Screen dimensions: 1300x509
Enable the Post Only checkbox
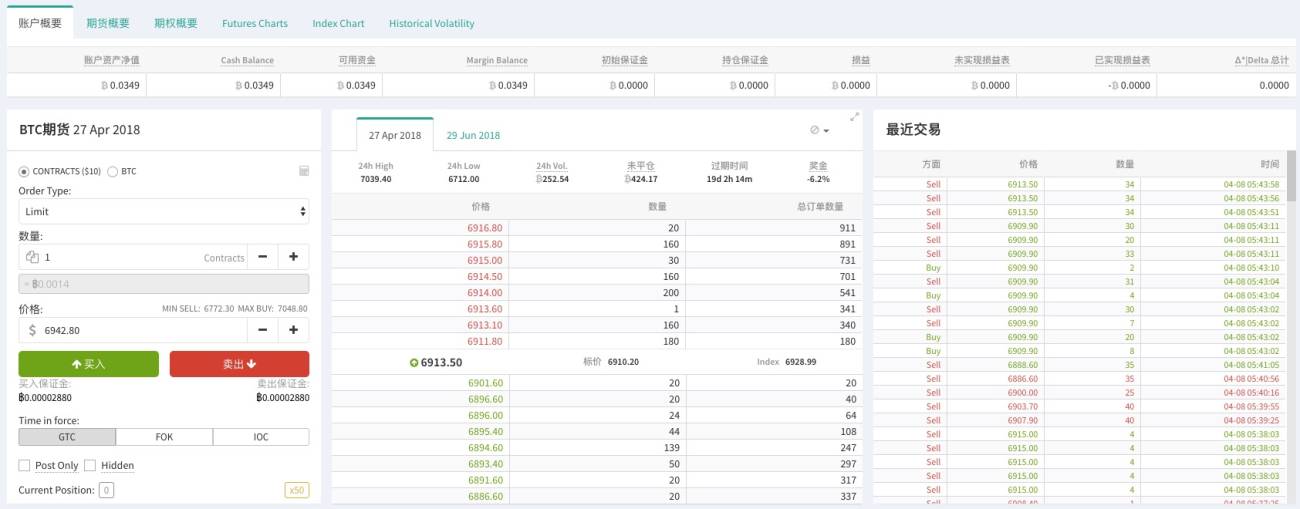pos(24,465)
